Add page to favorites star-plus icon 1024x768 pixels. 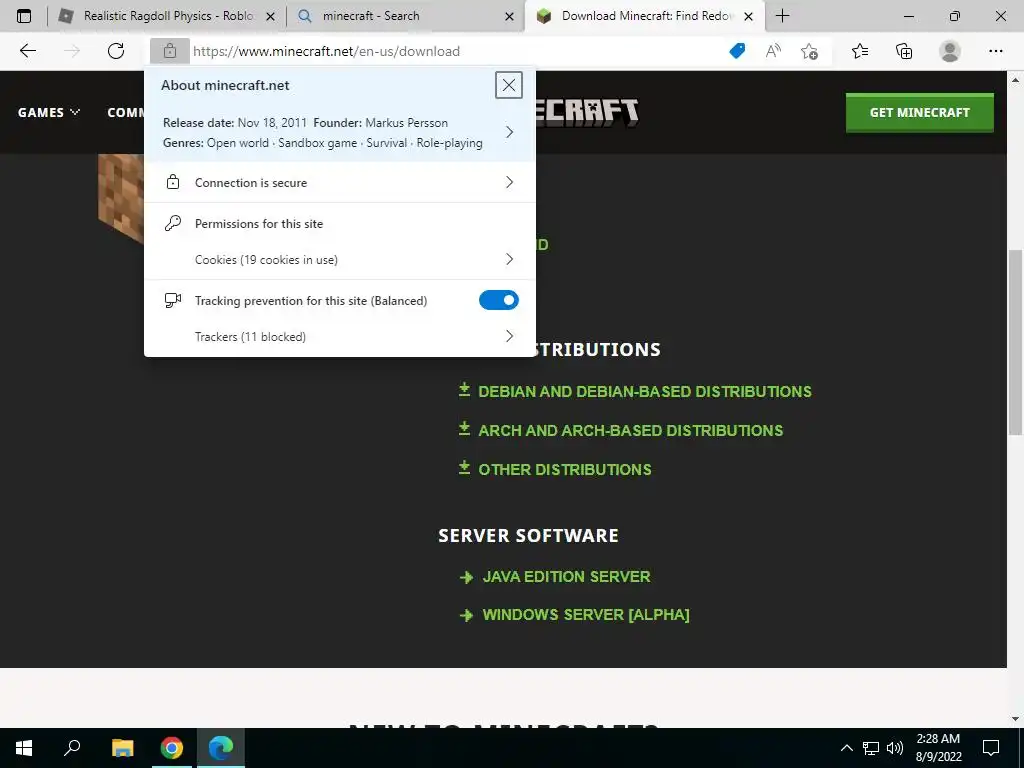click(x=810, y=51)
